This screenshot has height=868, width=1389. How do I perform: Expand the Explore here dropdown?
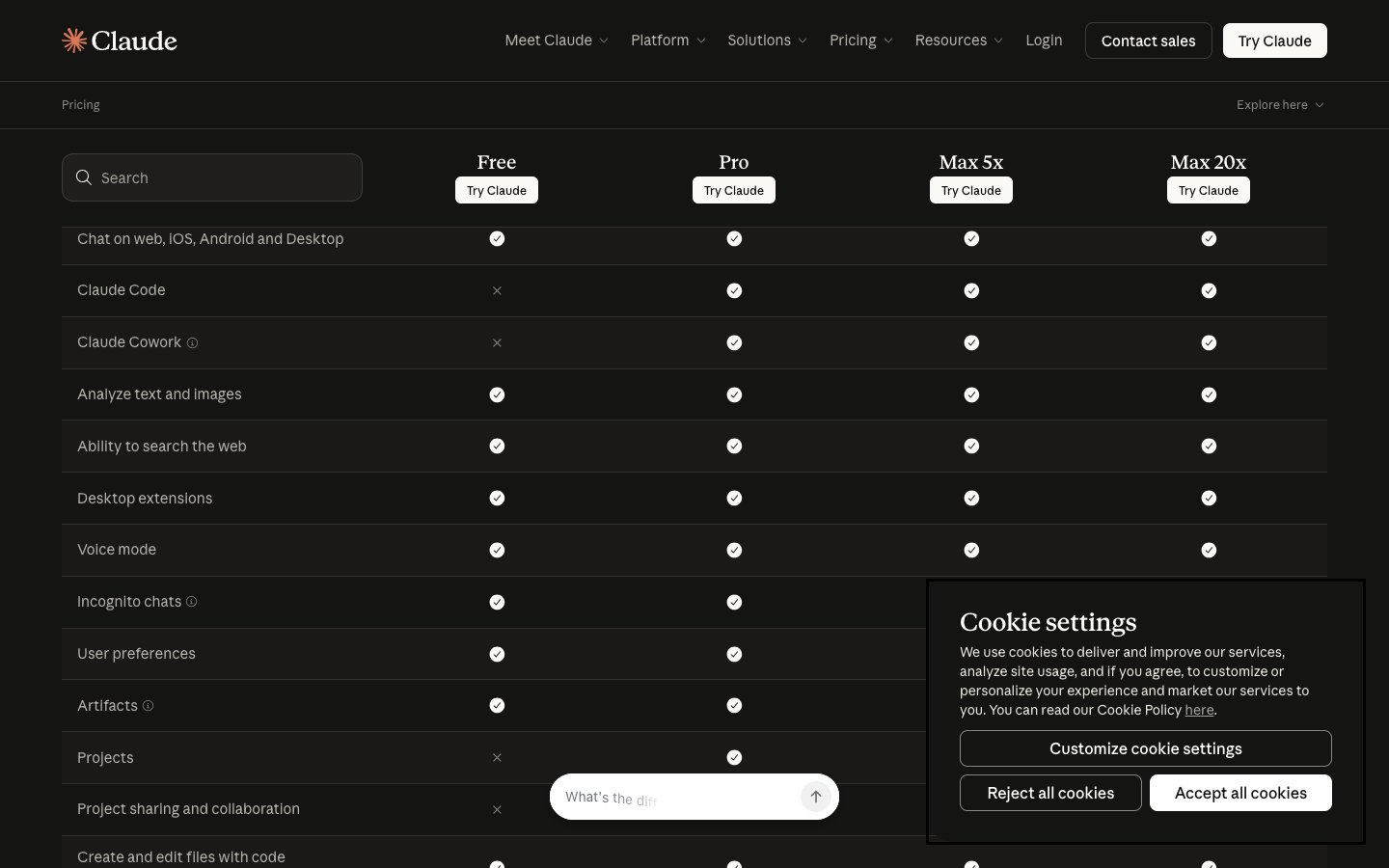click(x=1279, y=105)
